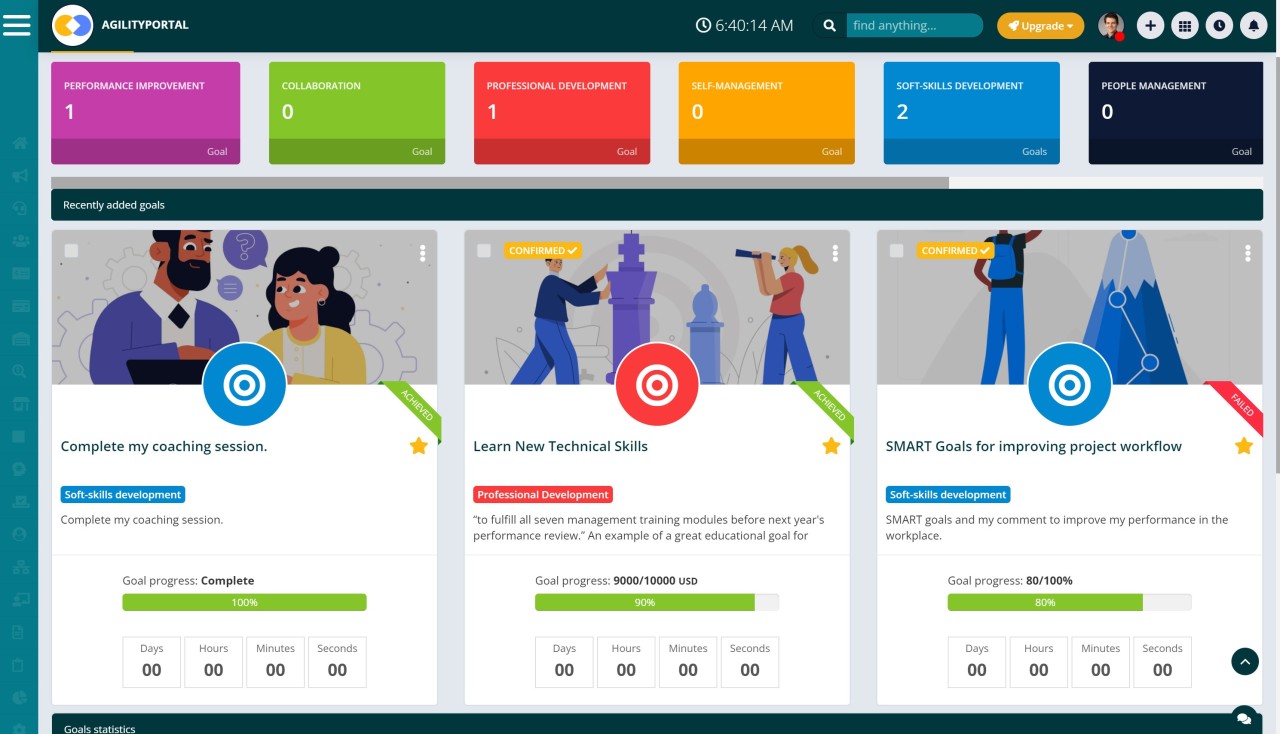Image resolution: width=1280 pixels, height=734 pixels.
Task: Open the notifications bell icon
Action: (x=1253, y=25)
